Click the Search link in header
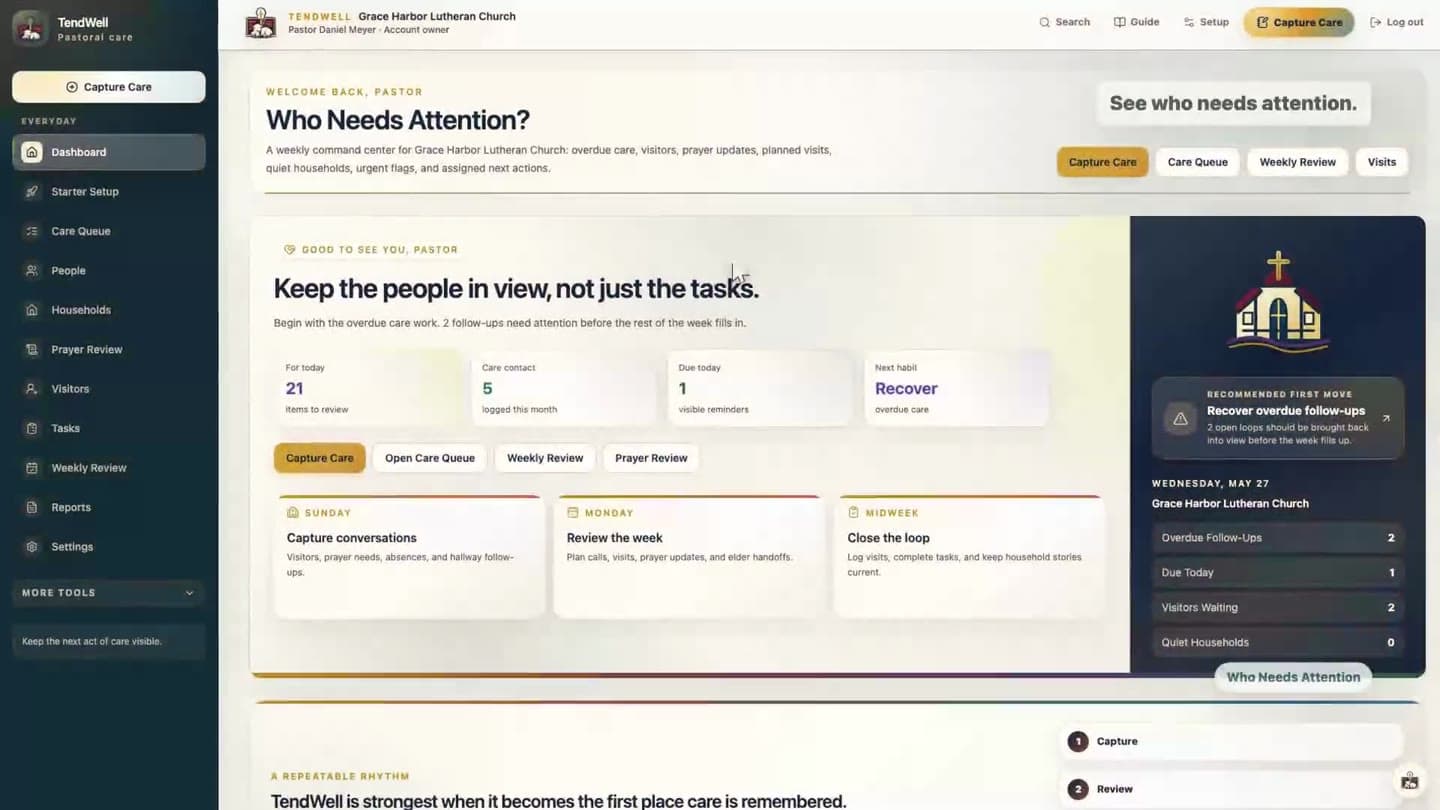1440x810 pixels. (x=1065, y=22)
